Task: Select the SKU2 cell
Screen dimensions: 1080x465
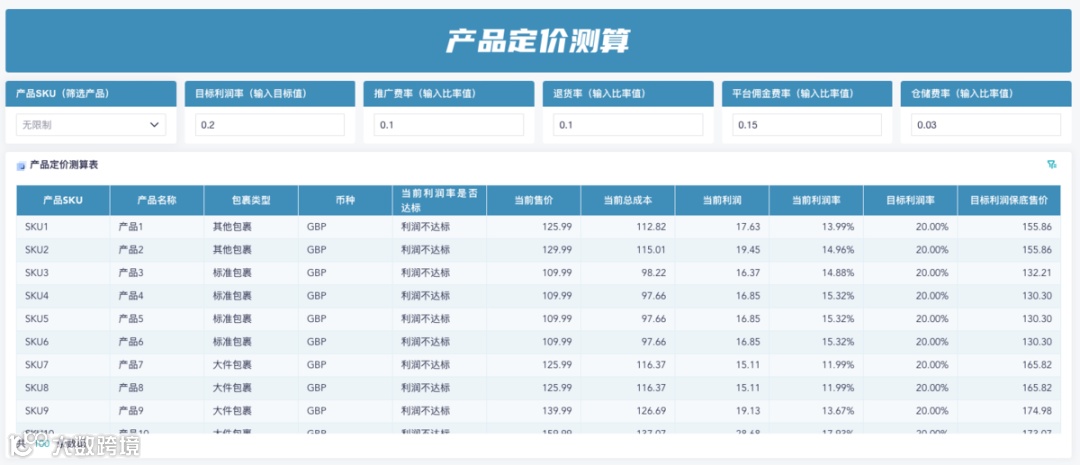Action: (x=63, y=249)
